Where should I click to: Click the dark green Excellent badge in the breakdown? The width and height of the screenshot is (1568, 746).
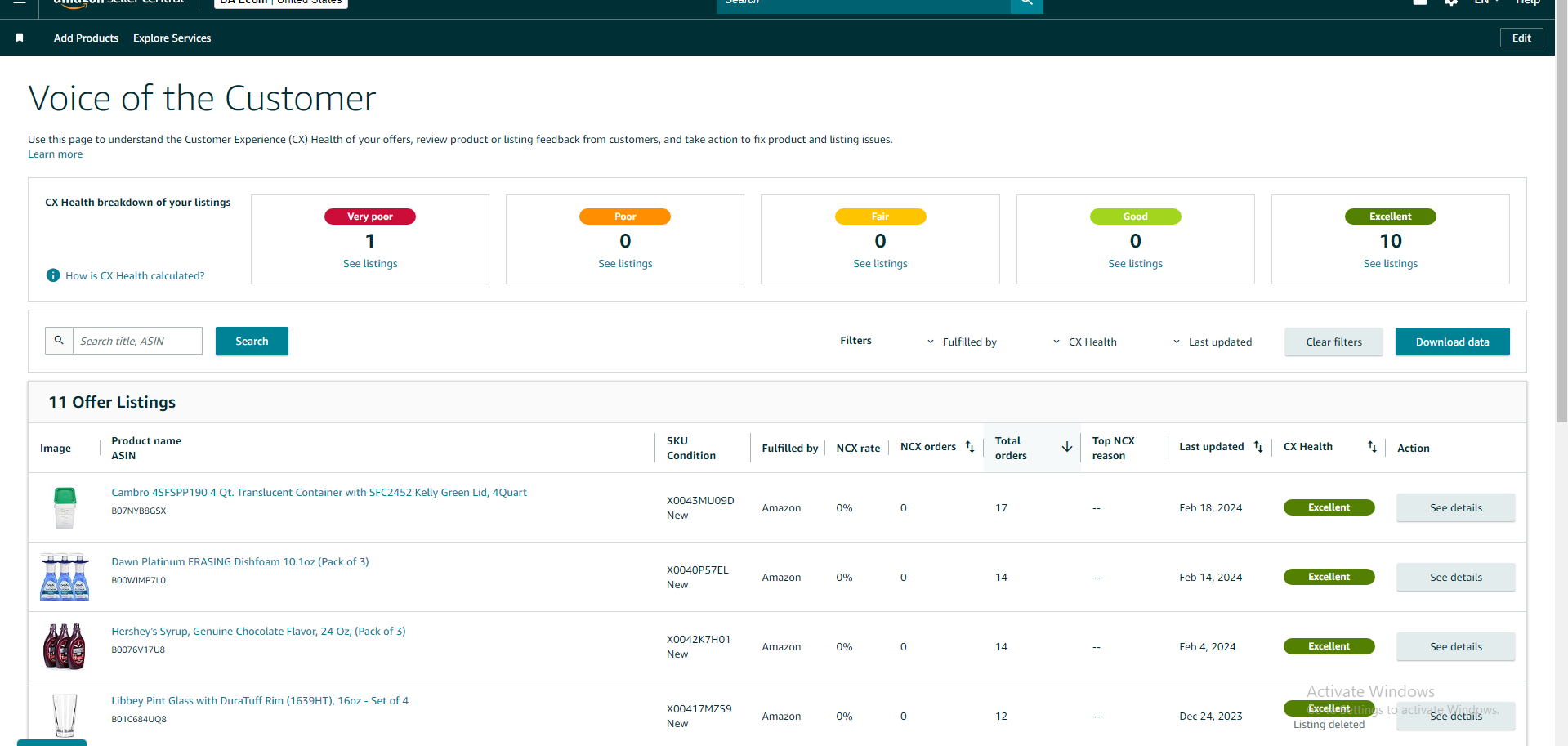pyautogui.click(x=1390, y=217)
